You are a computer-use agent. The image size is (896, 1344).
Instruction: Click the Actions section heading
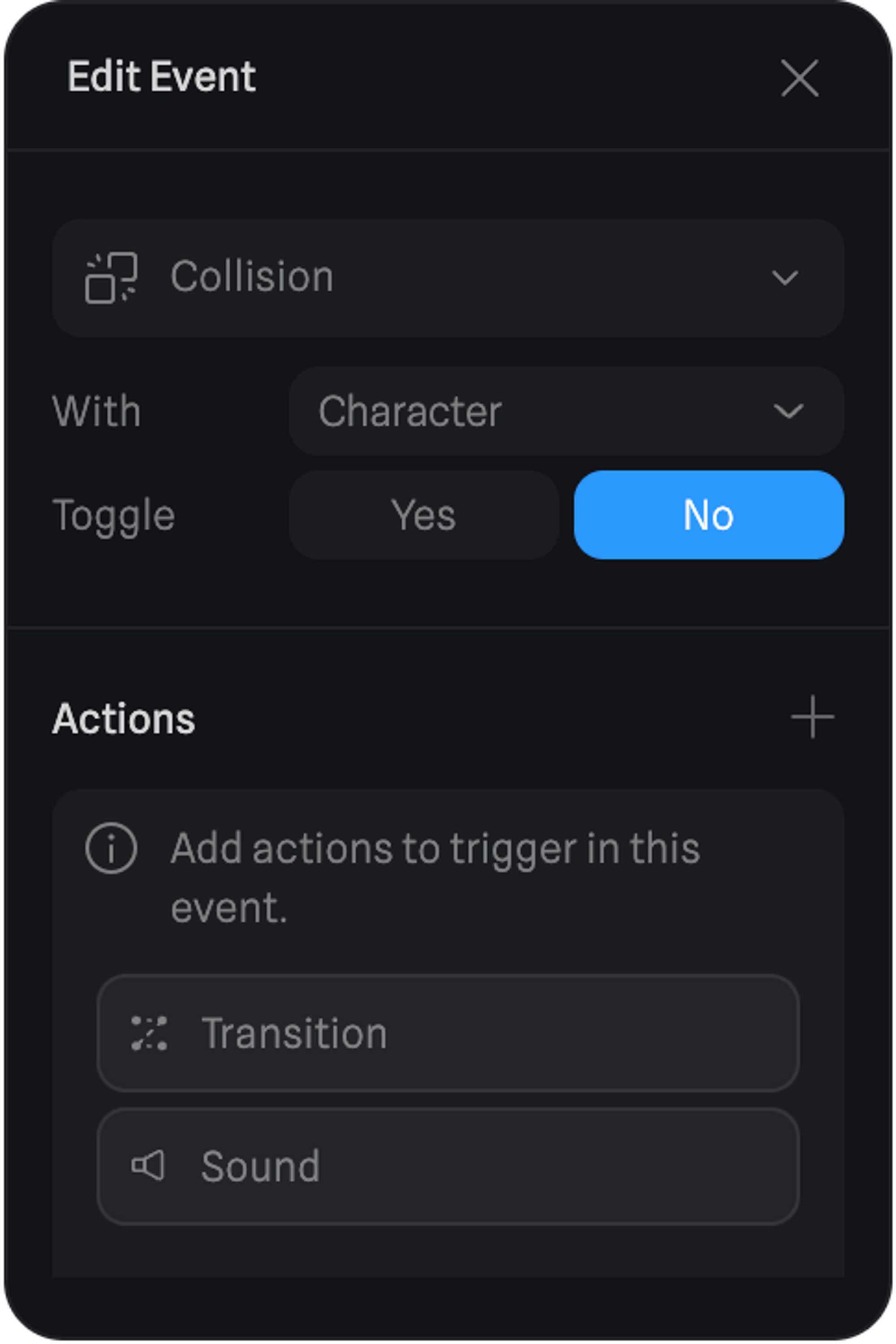(124, 718)
